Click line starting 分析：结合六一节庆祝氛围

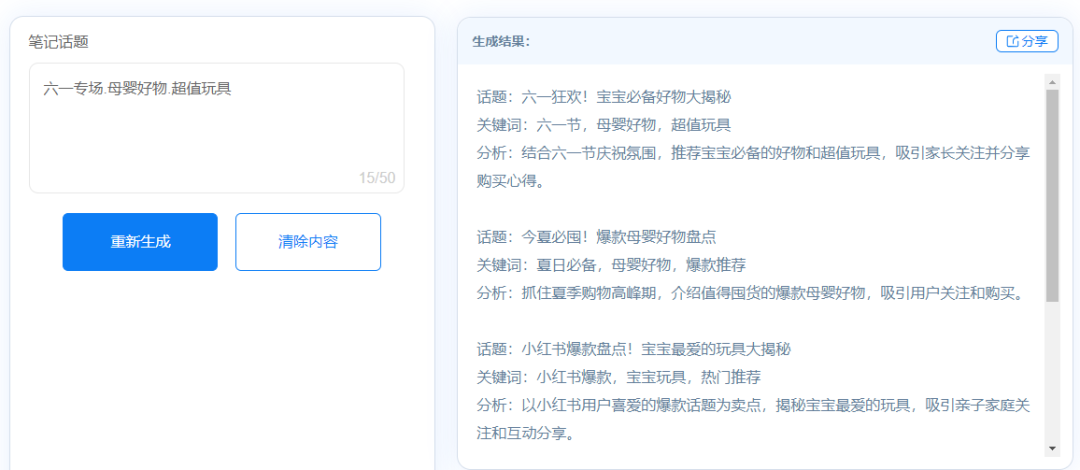(x=753, y=153)
